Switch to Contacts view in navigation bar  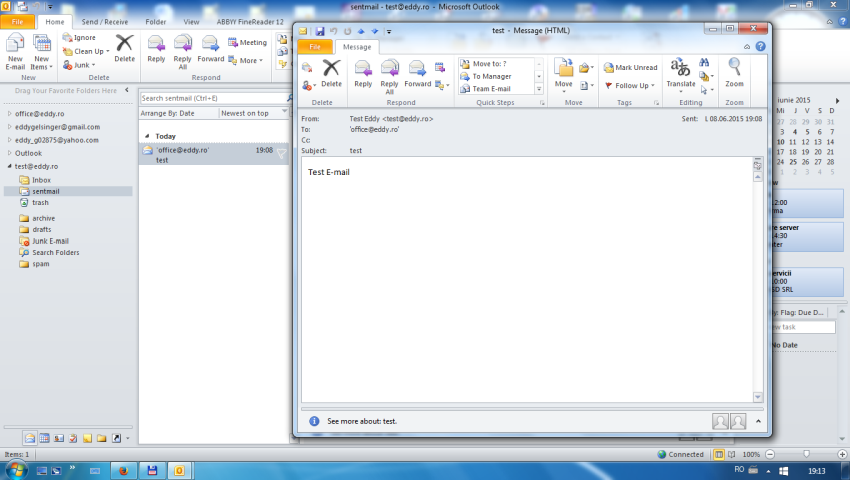(x=59, y=438)
